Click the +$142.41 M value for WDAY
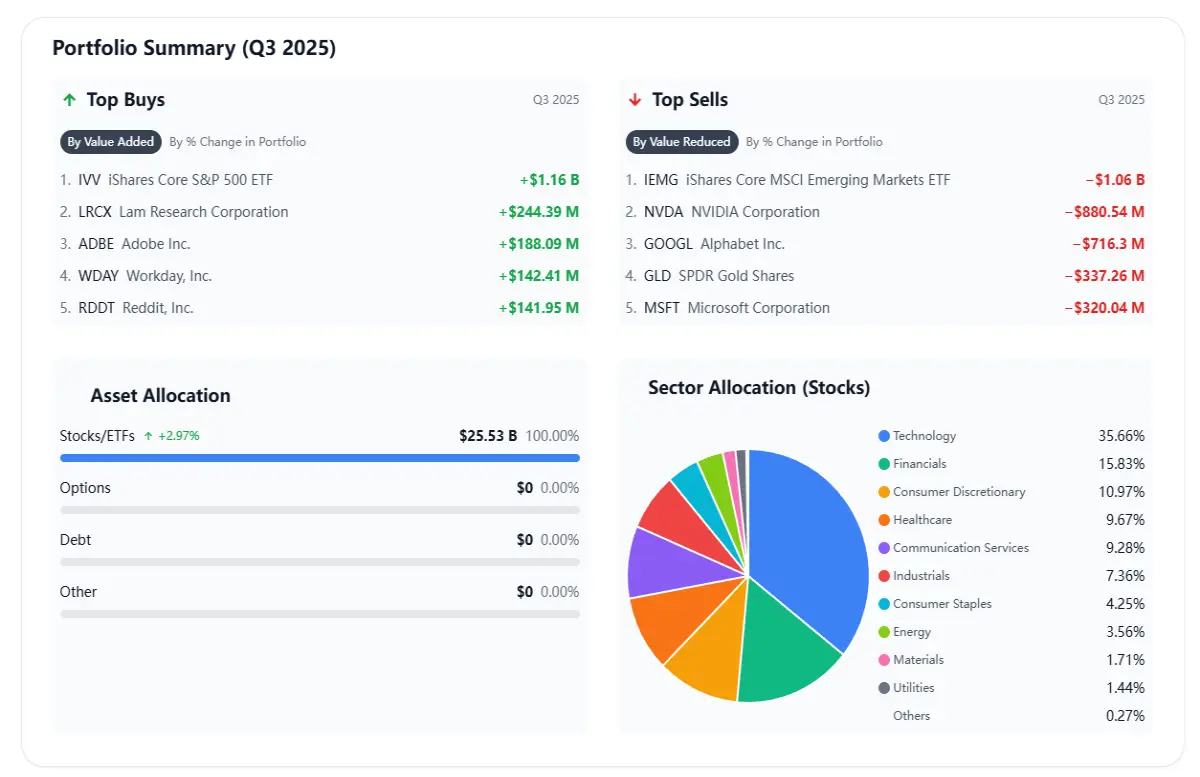Screen dimensions: 1200x777 539,276
